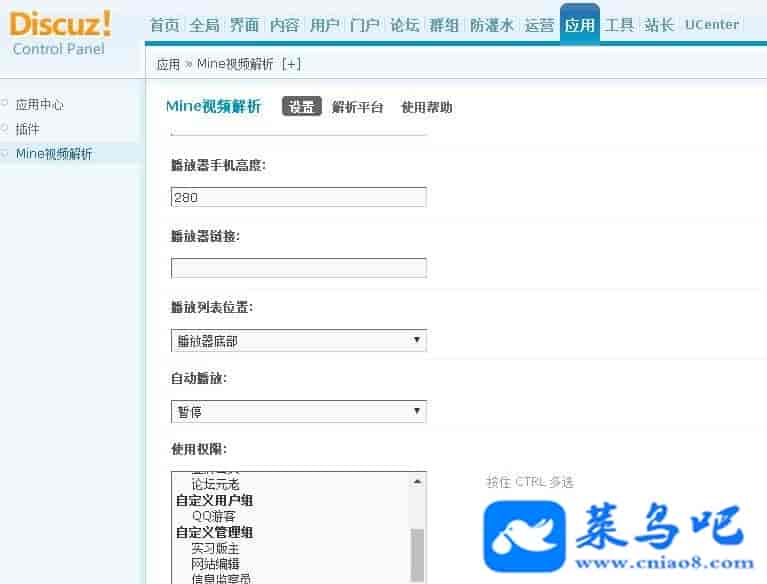Open the UCenter top menu
Viewport: 767px width, 584px height.
pos(712,24)
